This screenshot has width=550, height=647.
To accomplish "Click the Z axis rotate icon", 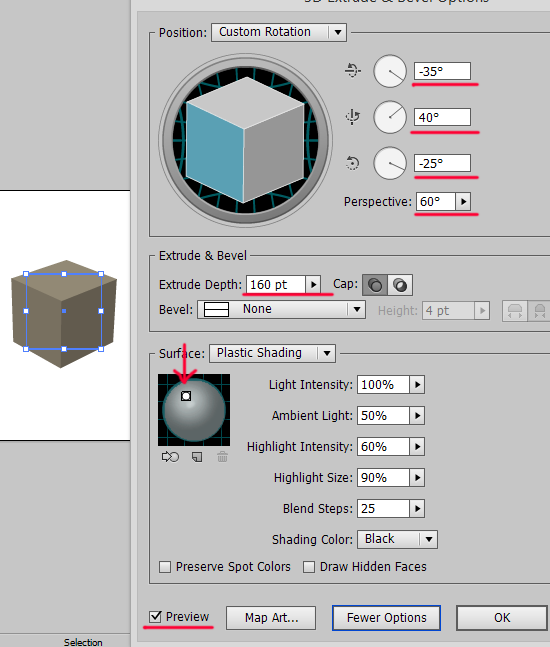I will click(x=352, y=163).
